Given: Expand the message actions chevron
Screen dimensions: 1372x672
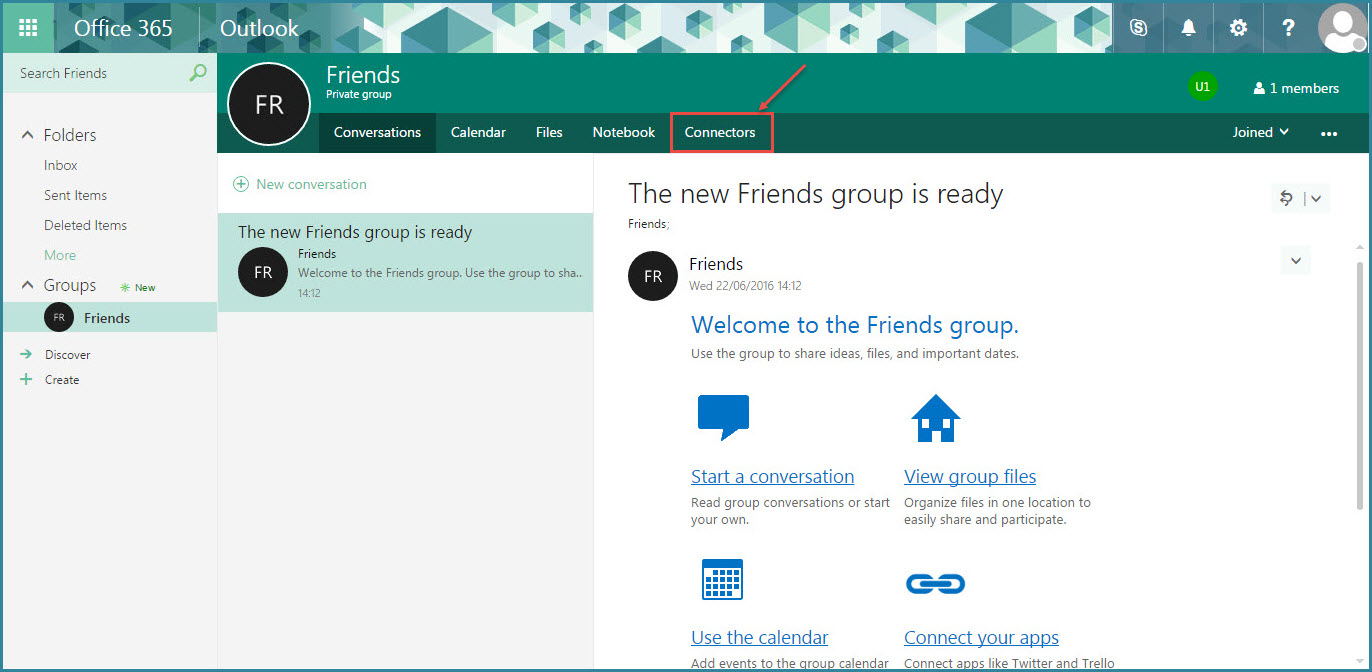Looking at the screenshot, I should [1295, 261].
